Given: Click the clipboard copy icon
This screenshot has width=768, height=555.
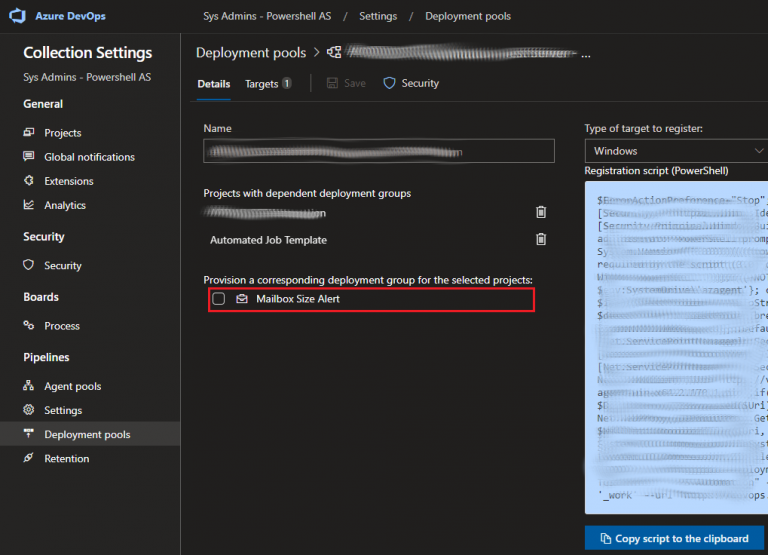Looking at the screenshot, I should 605,538.
